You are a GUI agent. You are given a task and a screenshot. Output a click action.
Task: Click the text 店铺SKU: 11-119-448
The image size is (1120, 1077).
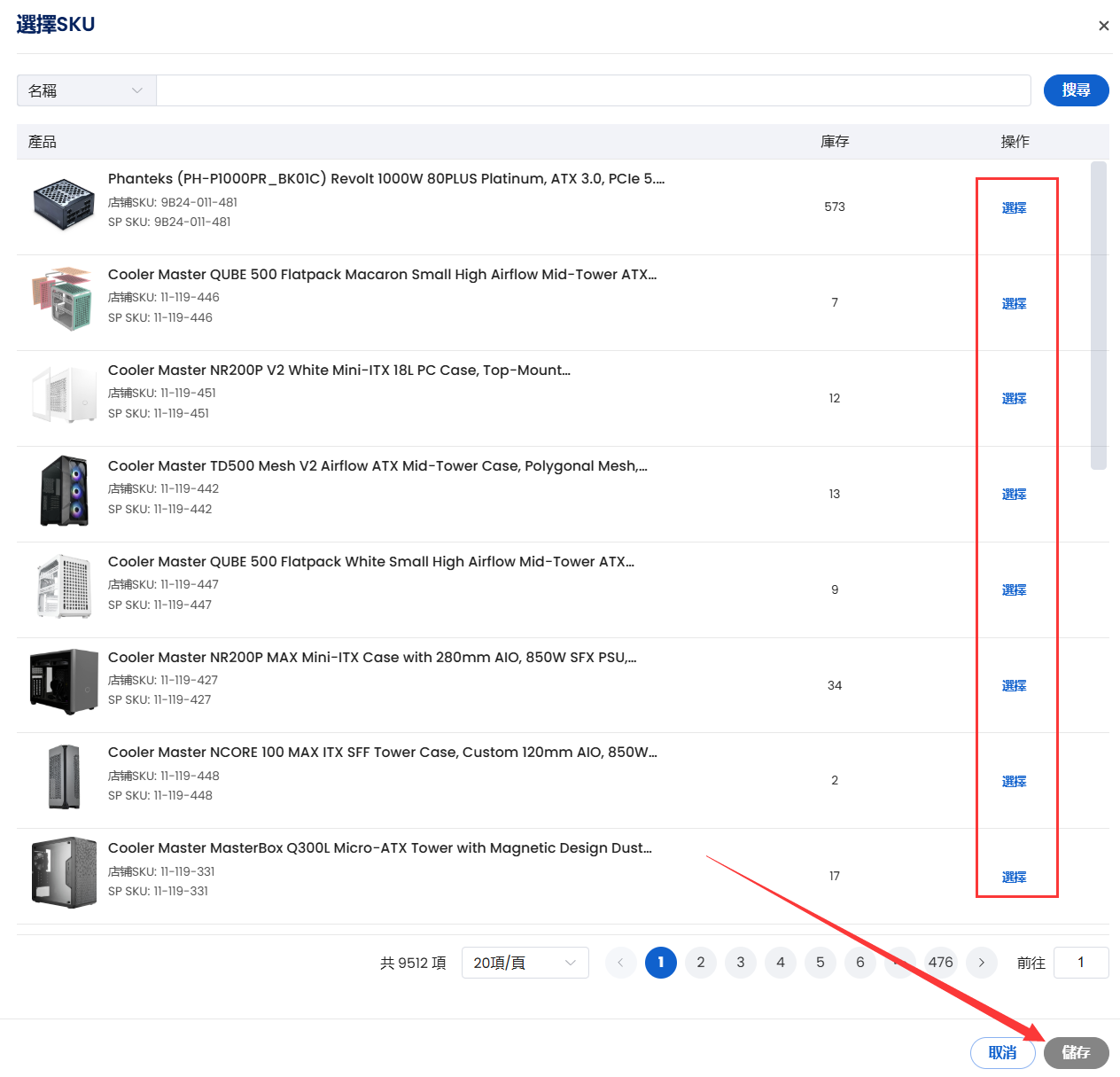[x=164, y=776]
